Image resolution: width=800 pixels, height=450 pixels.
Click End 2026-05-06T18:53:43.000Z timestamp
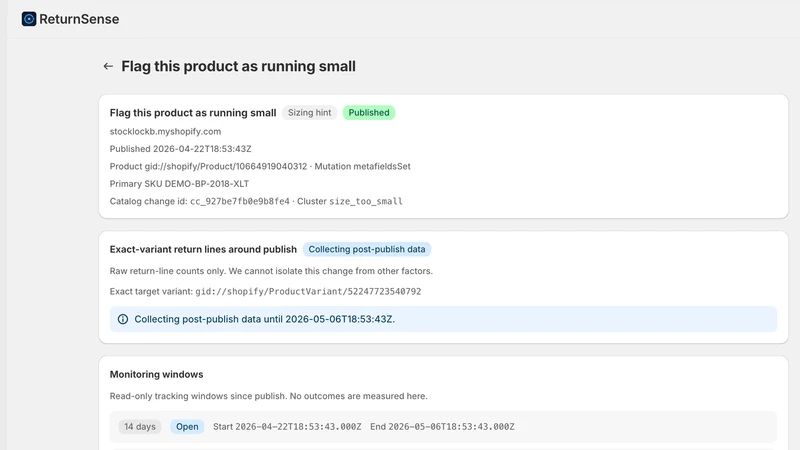click(x=442, y=427)
